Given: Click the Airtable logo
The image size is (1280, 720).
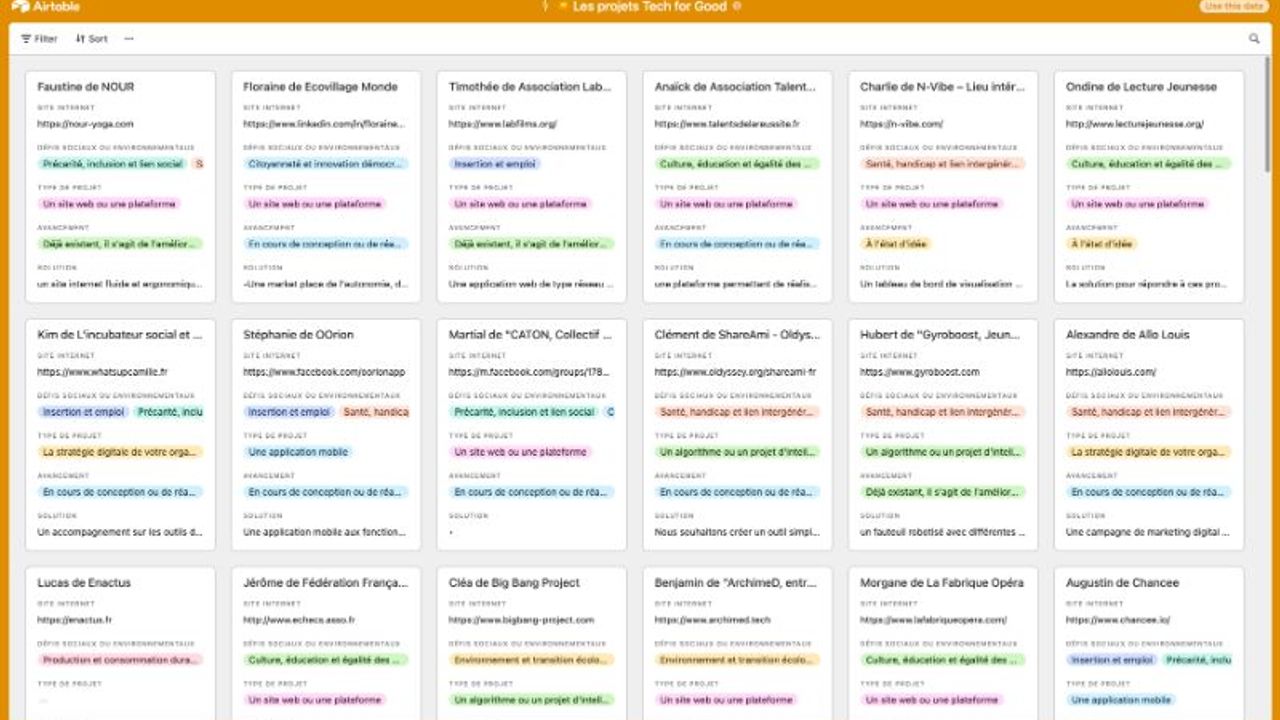Looking at the screenshot, I should pos(46,7).
